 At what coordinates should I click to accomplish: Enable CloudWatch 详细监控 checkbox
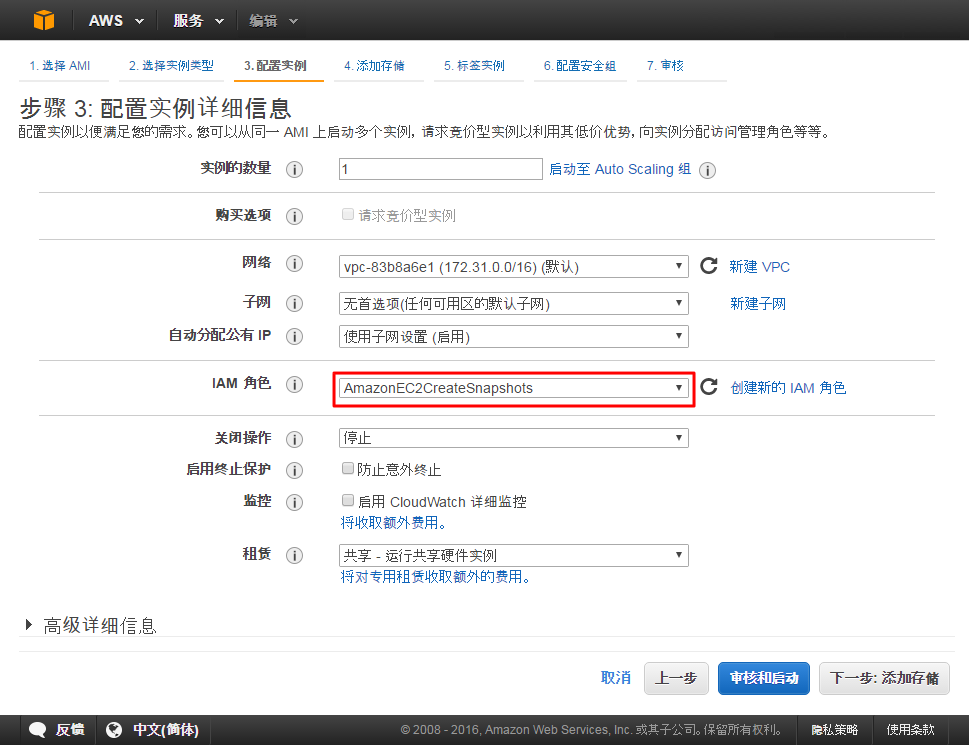348,500
